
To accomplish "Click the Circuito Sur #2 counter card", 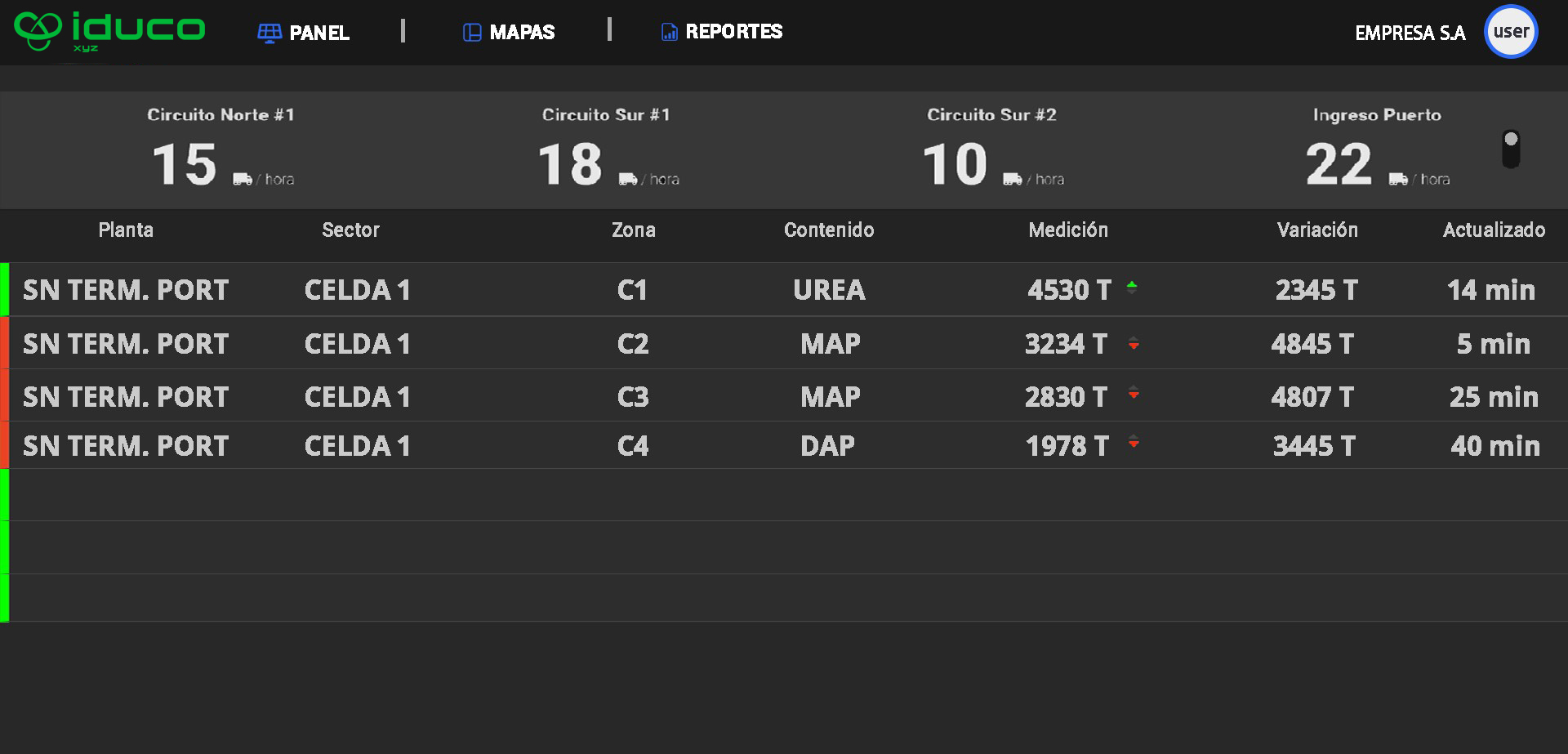I will tap(991, 151).
